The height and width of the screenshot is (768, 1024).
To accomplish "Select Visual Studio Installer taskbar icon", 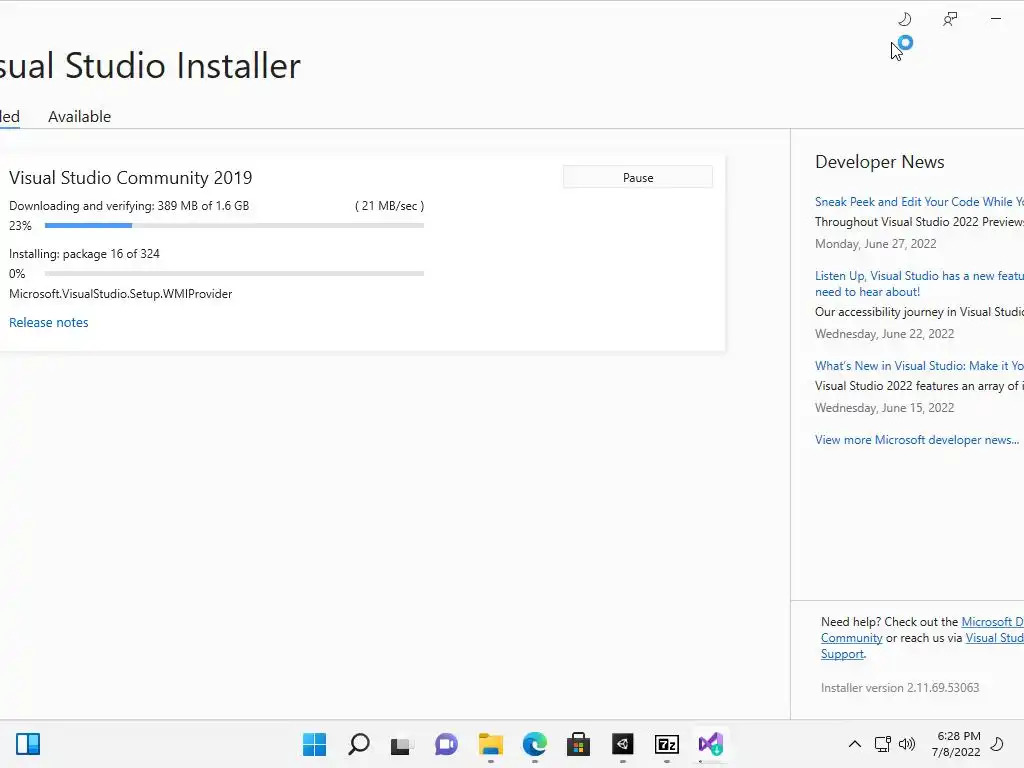I will 711,744.
